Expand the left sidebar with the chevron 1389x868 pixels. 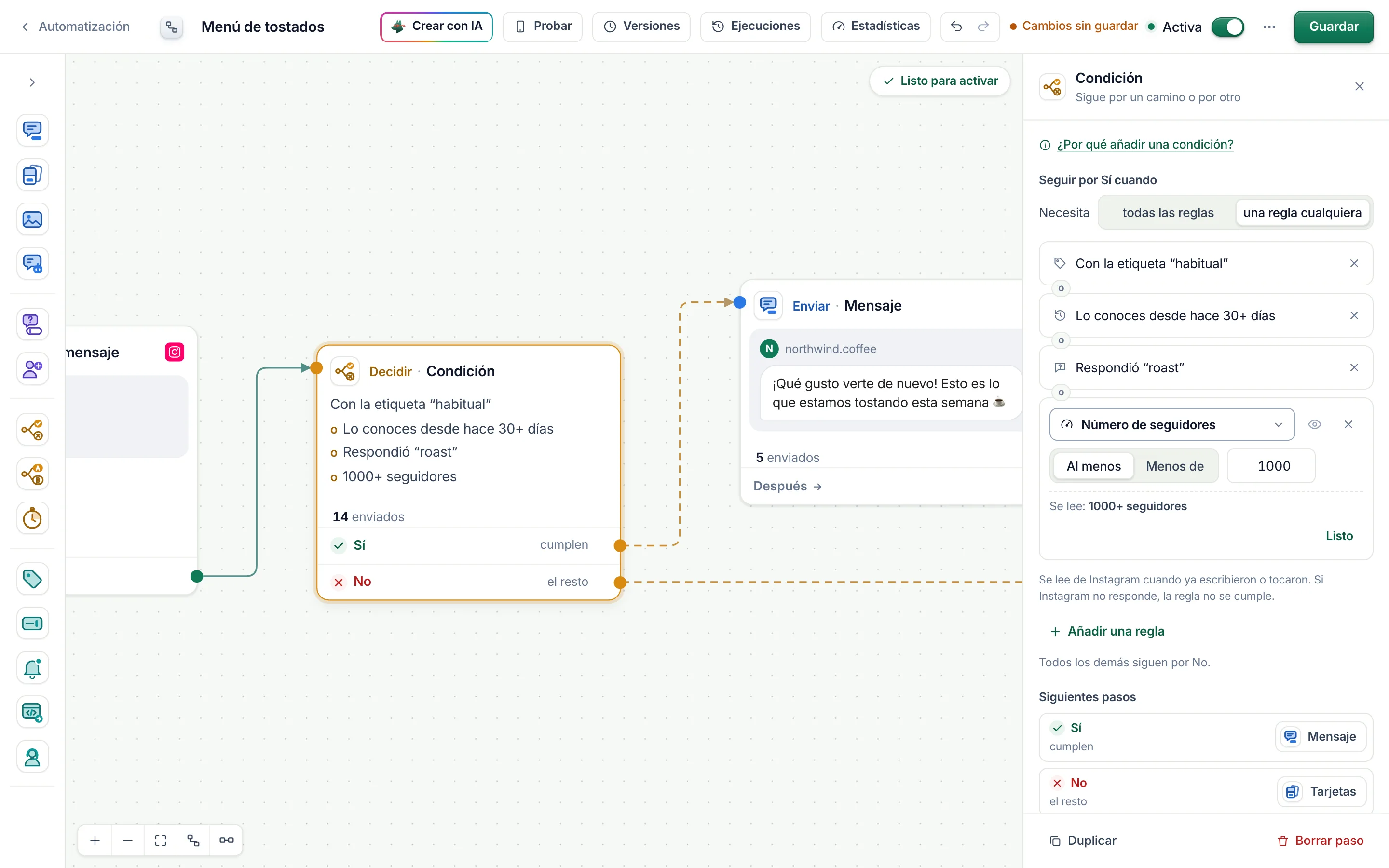(x=32, y=82)
